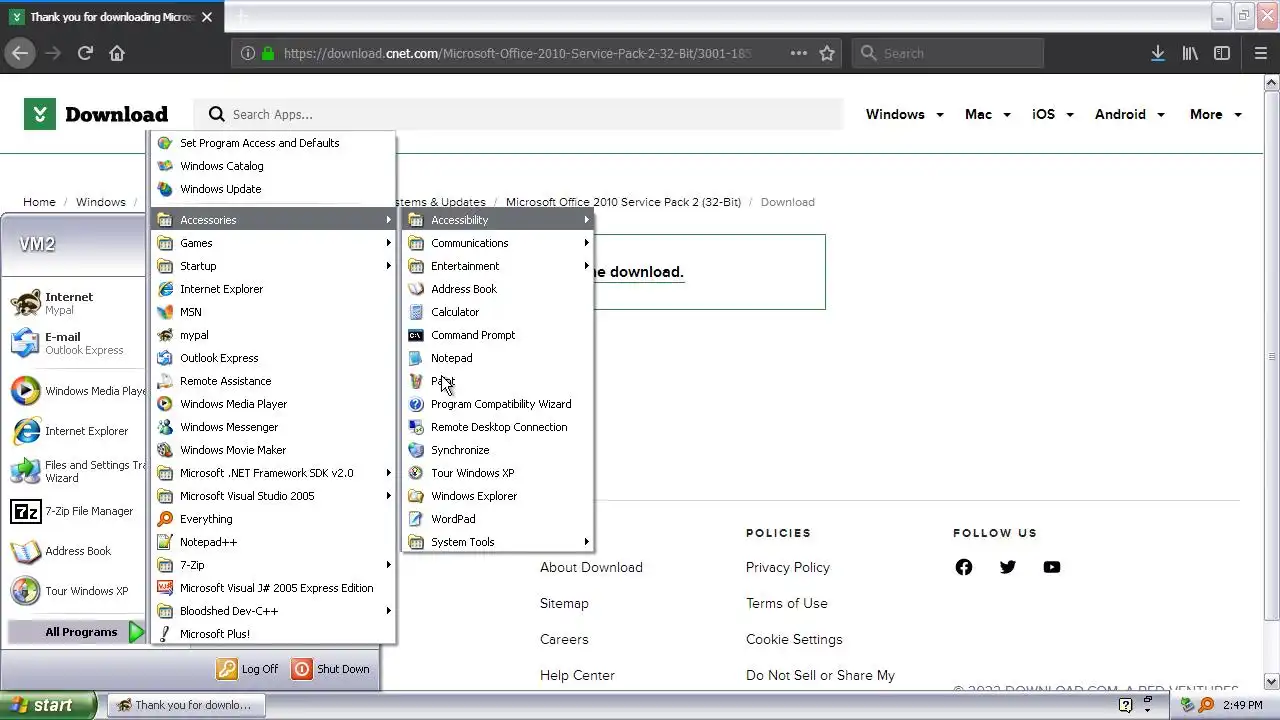Image resolution: width=1280 pixels, height=720 pixels.
Task: Visit the Twitter icon under Follow Us
Action: tap(1008, 567)
